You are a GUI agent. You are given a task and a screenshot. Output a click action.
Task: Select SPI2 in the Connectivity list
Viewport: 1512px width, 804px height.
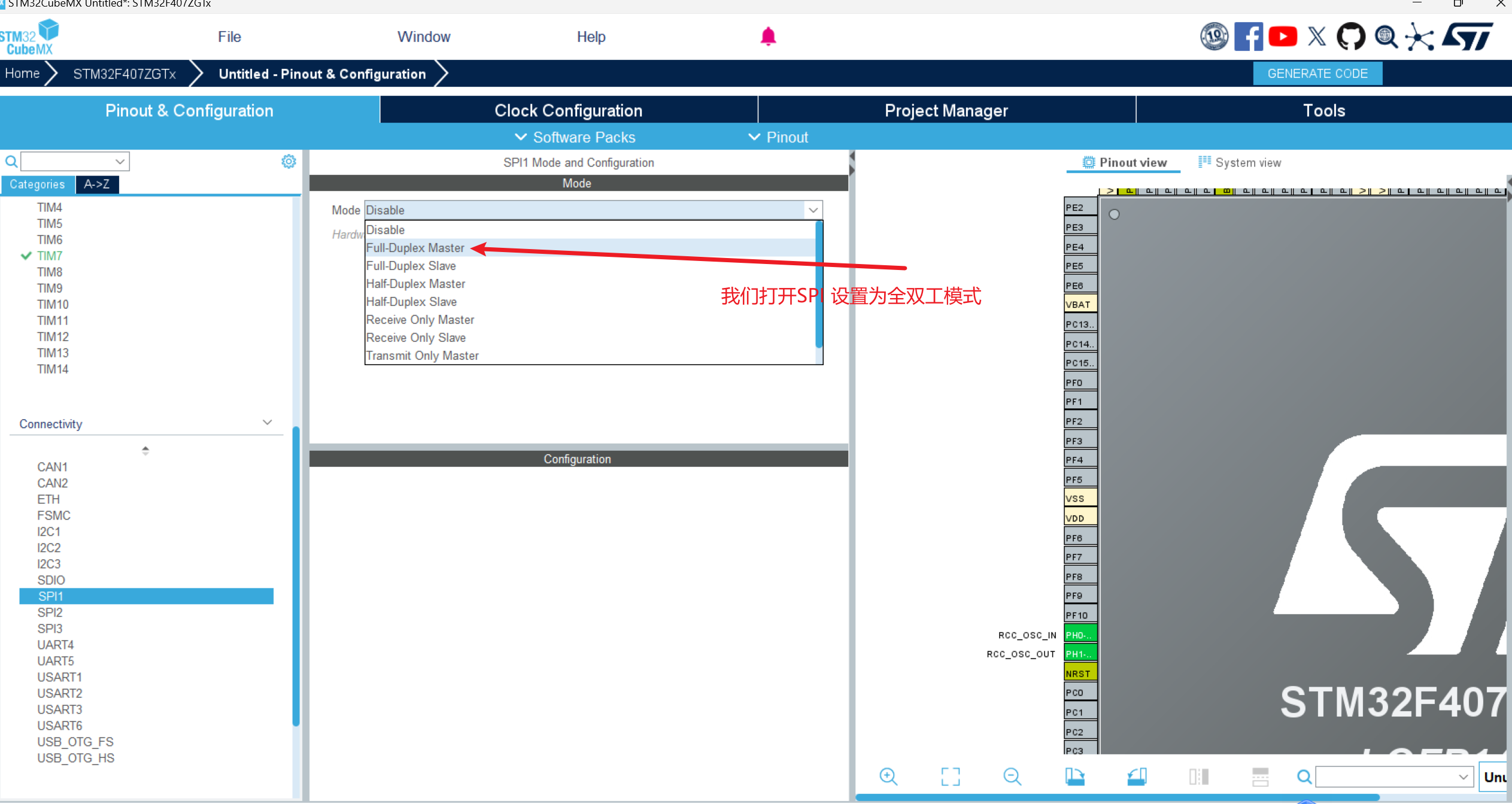coord(50,612)
